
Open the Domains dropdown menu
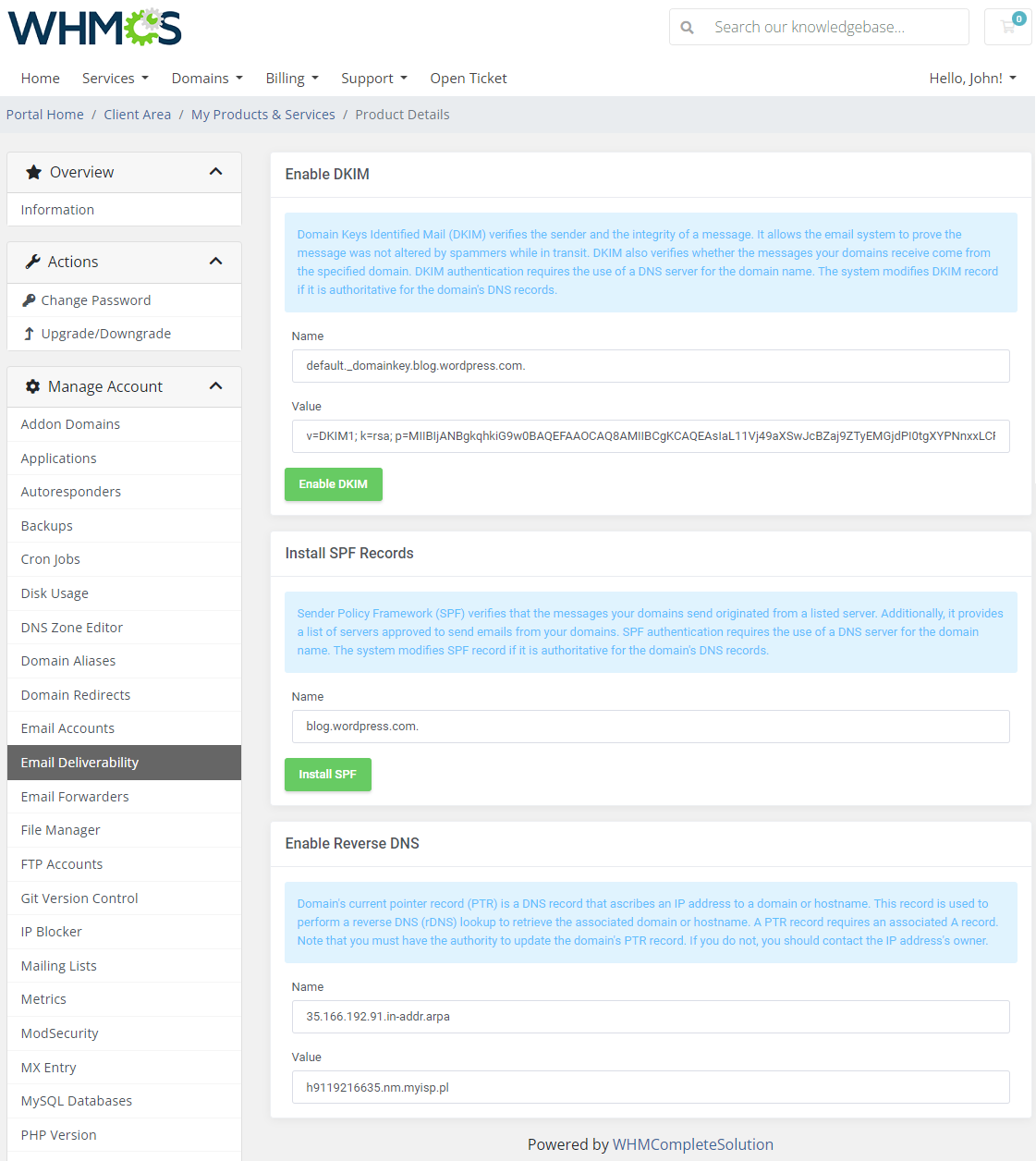pyautogui.click(x=207, y=79)
